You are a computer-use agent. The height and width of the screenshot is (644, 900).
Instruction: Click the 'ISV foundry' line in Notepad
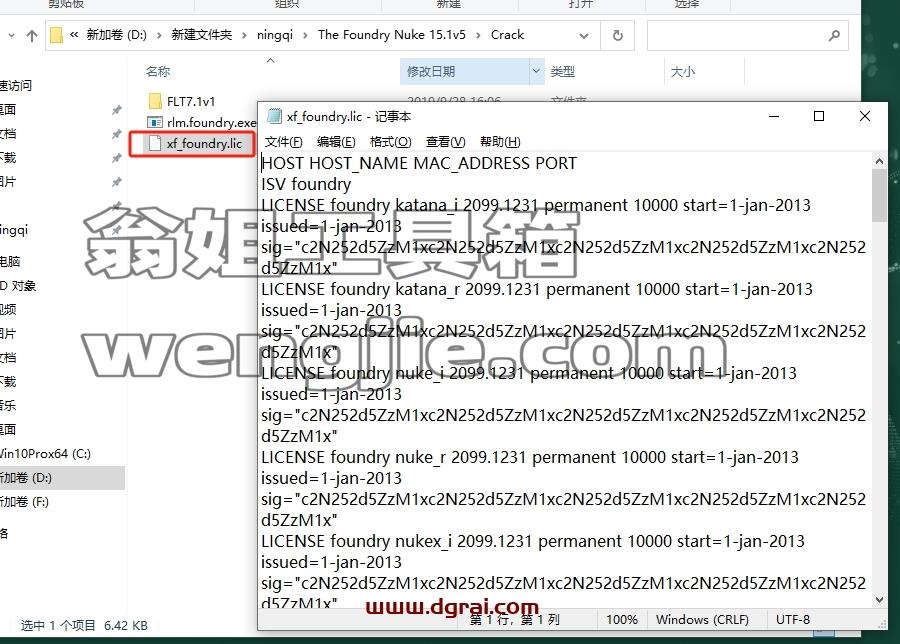coord(306,184)
